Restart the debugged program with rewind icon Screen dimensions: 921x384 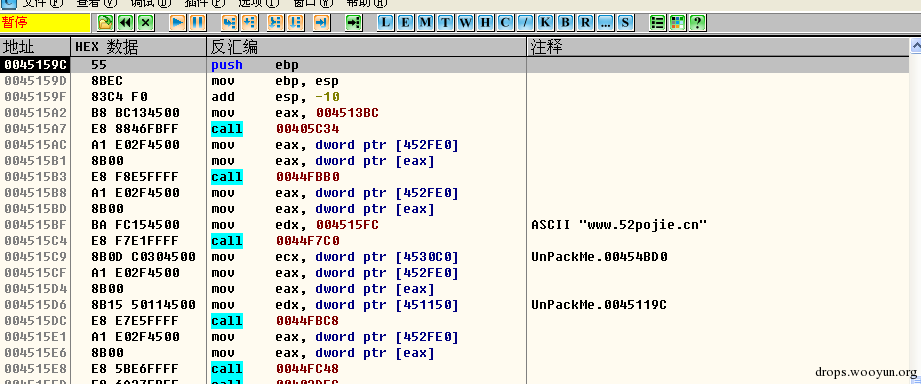tap(125, 23)
